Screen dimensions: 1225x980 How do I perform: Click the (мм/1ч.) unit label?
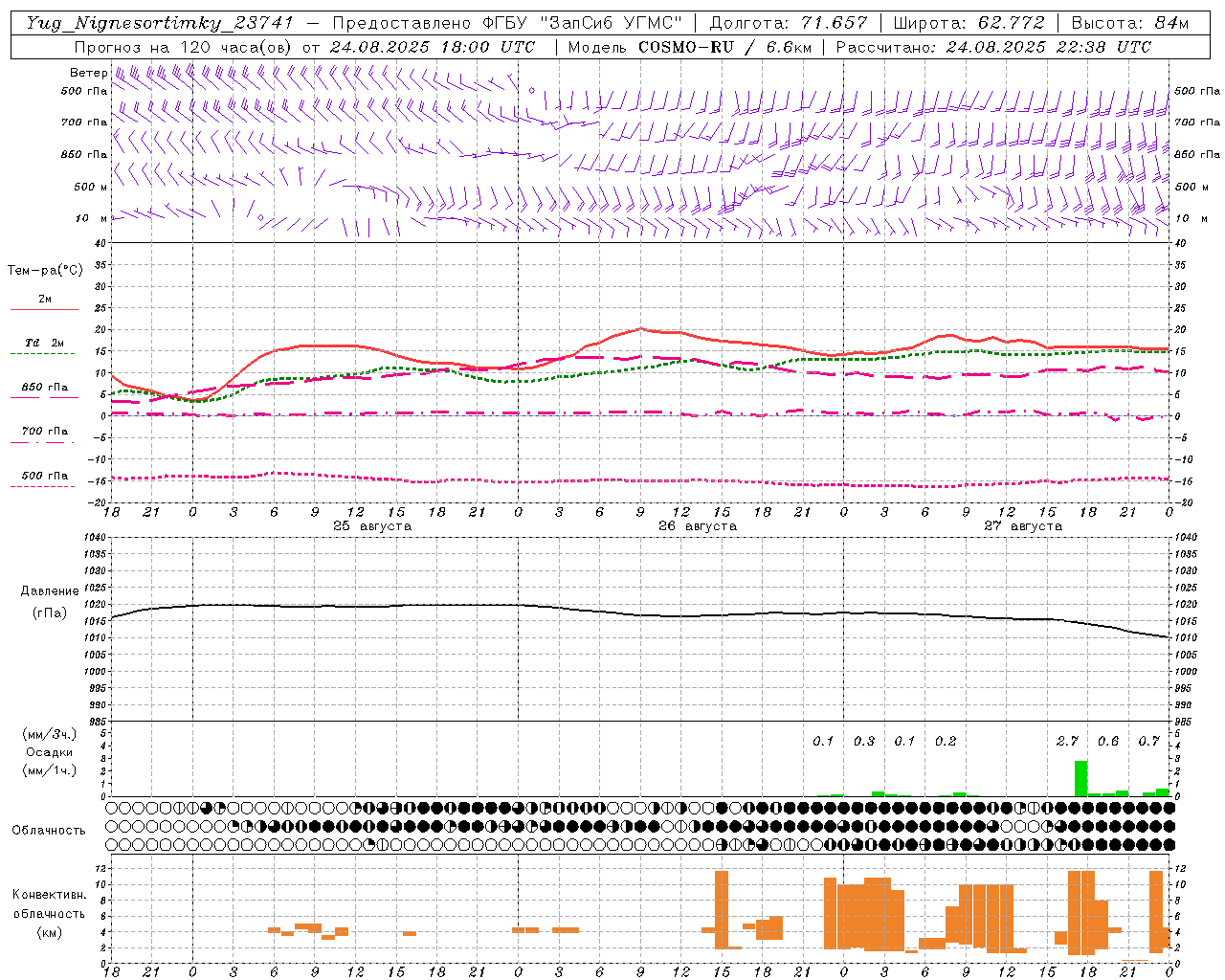(x=50, y=770)
